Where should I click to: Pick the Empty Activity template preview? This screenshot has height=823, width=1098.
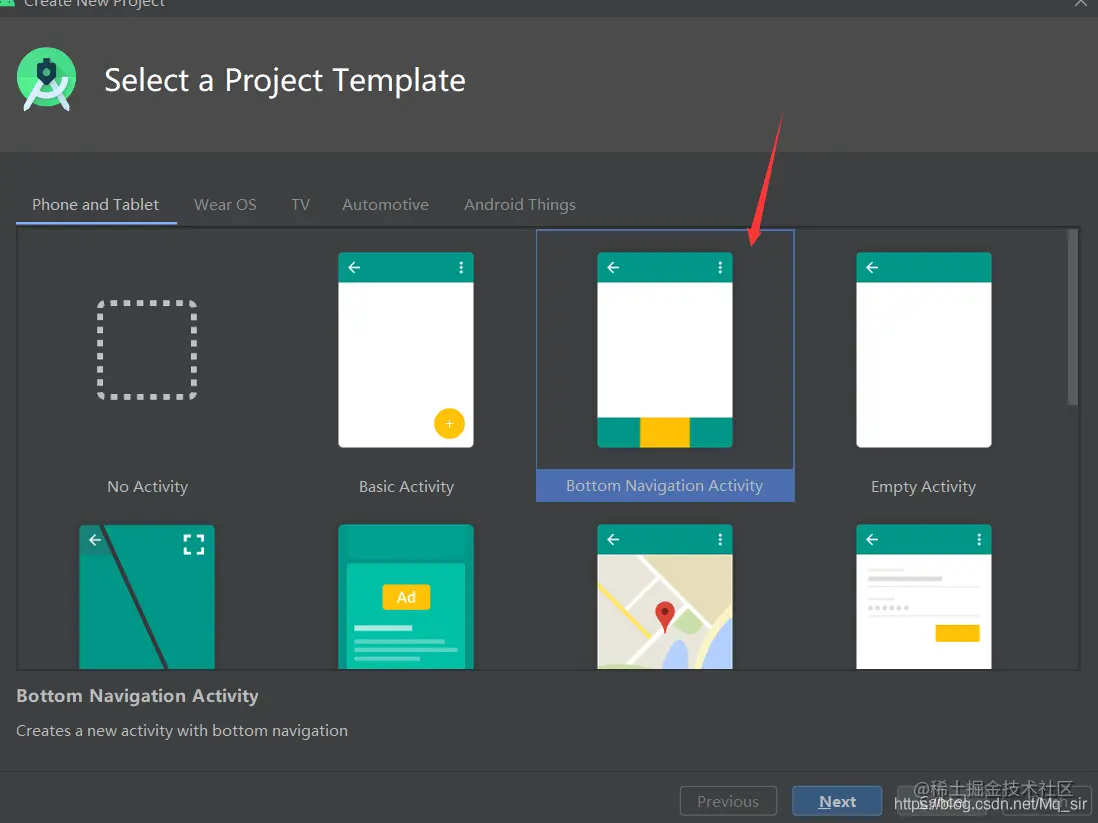click(x=924, y=350)
